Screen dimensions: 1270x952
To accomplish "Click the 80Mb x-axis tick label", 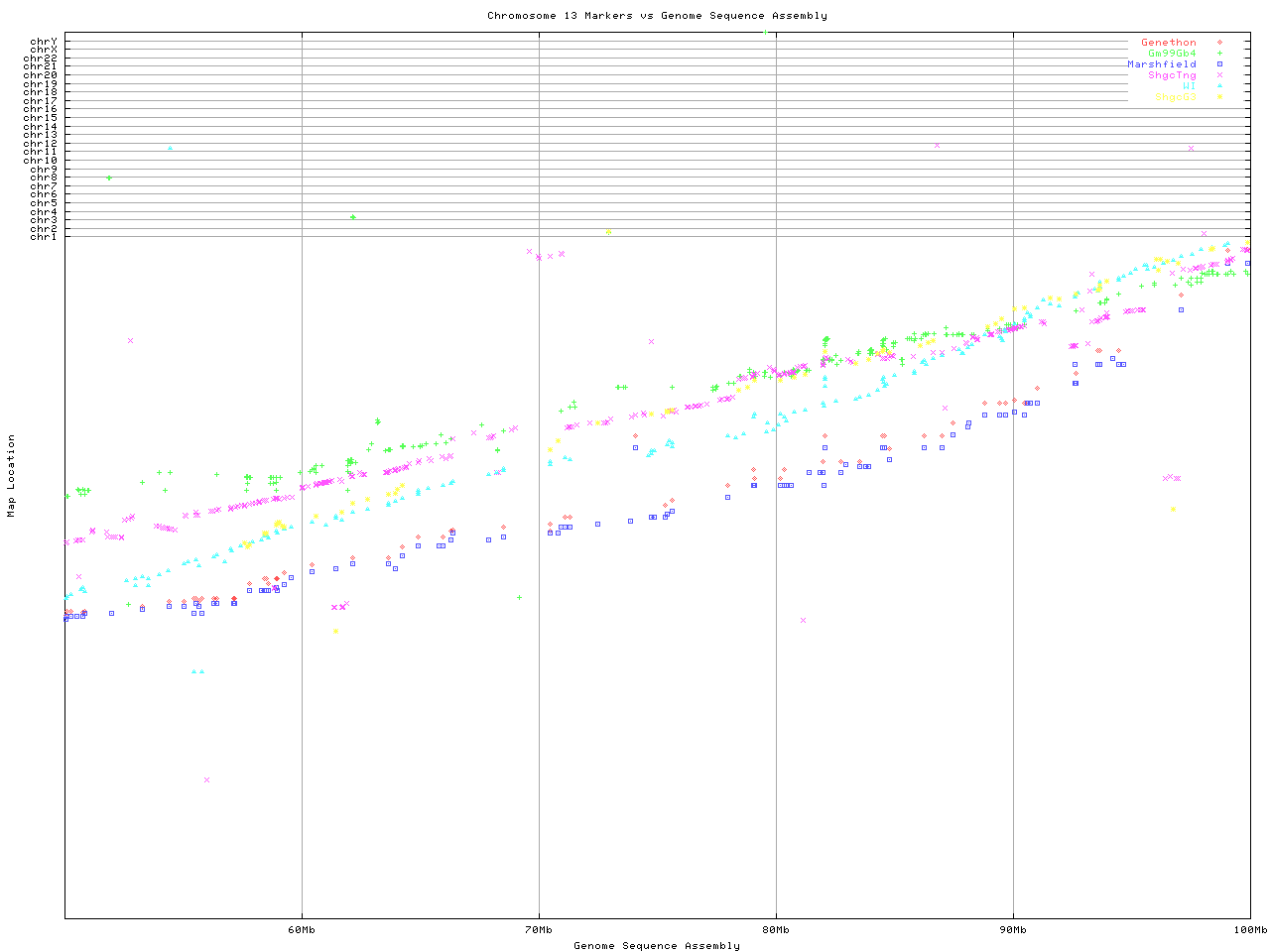I will pyautogui.click(x=776, y=930).
